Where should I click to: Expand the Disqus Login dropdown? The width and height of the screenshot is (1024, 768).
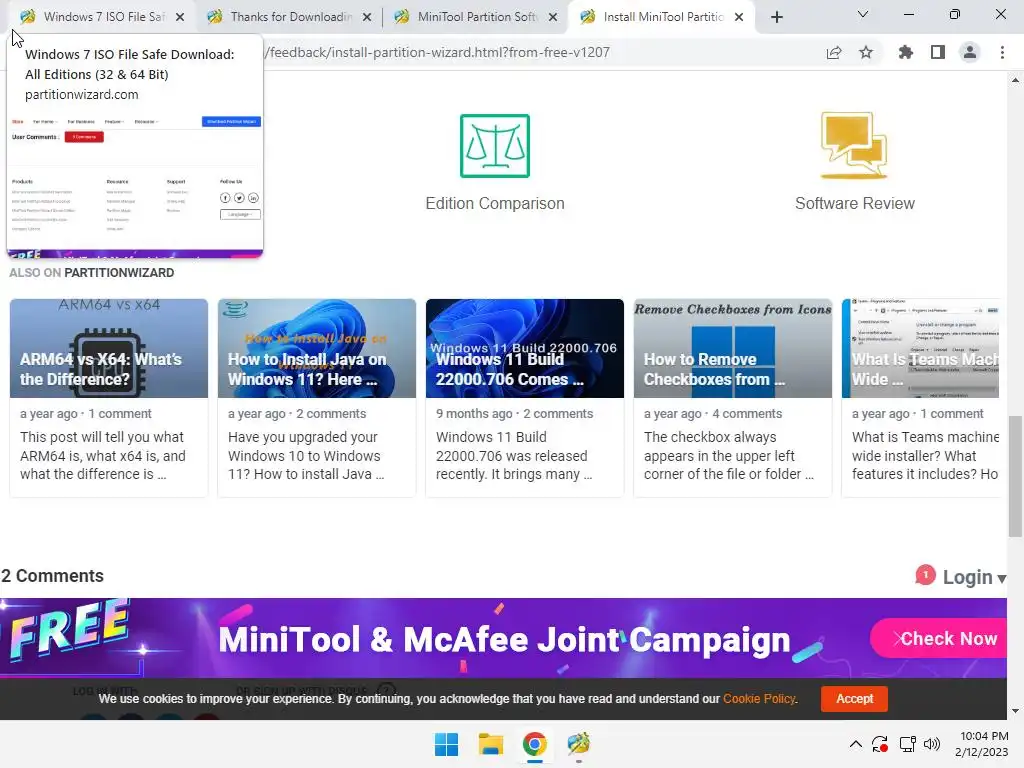click(974, 577)
